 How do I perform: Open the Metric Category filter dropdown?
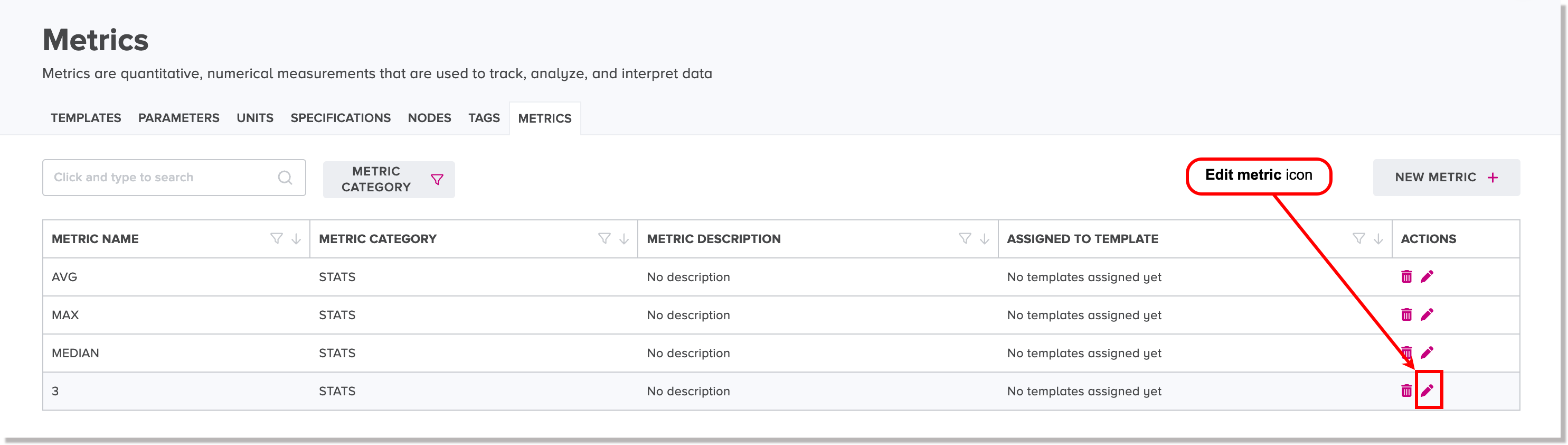389,179
